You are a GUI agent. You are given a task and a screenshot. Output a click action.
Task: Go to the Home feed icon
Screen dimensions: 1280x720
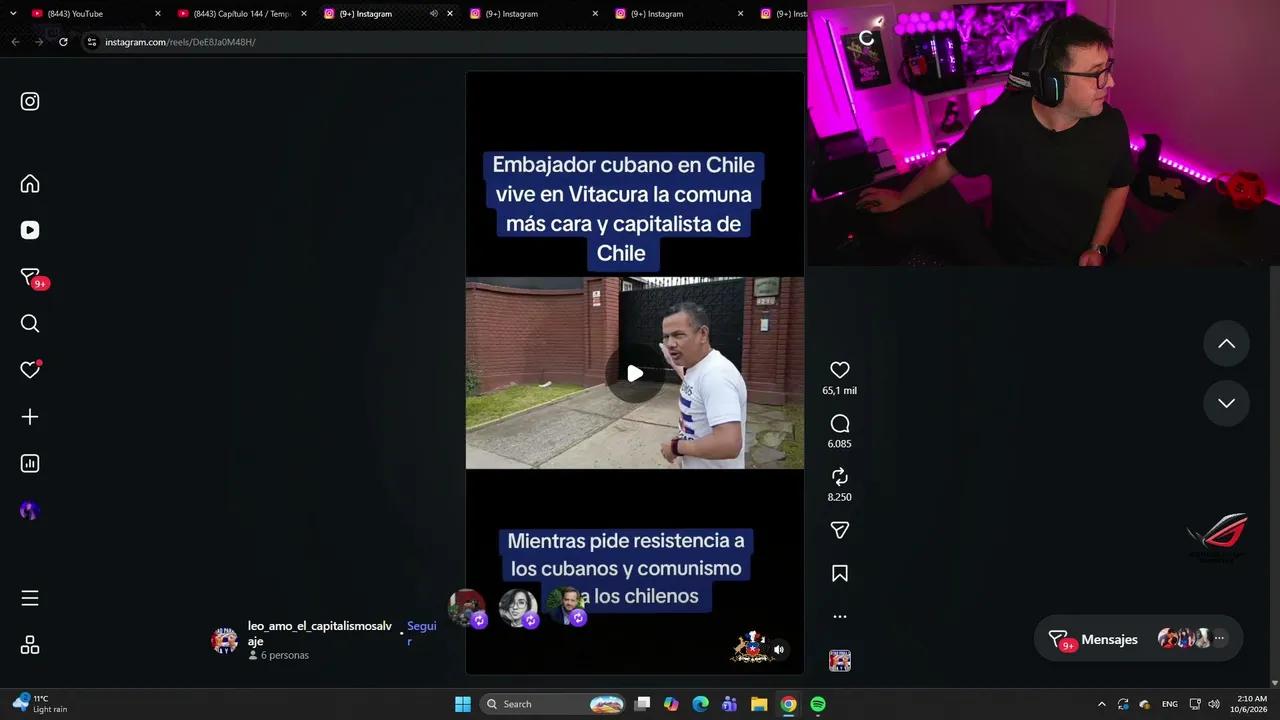(x=30, y=184)
